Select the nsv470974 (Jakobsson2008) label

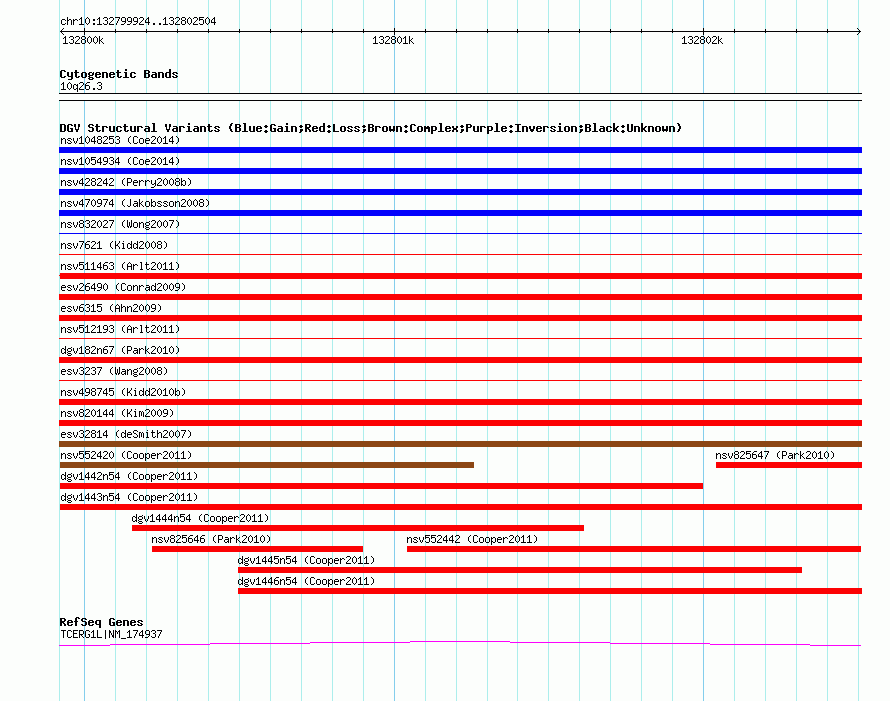click(x=135, y=203)
